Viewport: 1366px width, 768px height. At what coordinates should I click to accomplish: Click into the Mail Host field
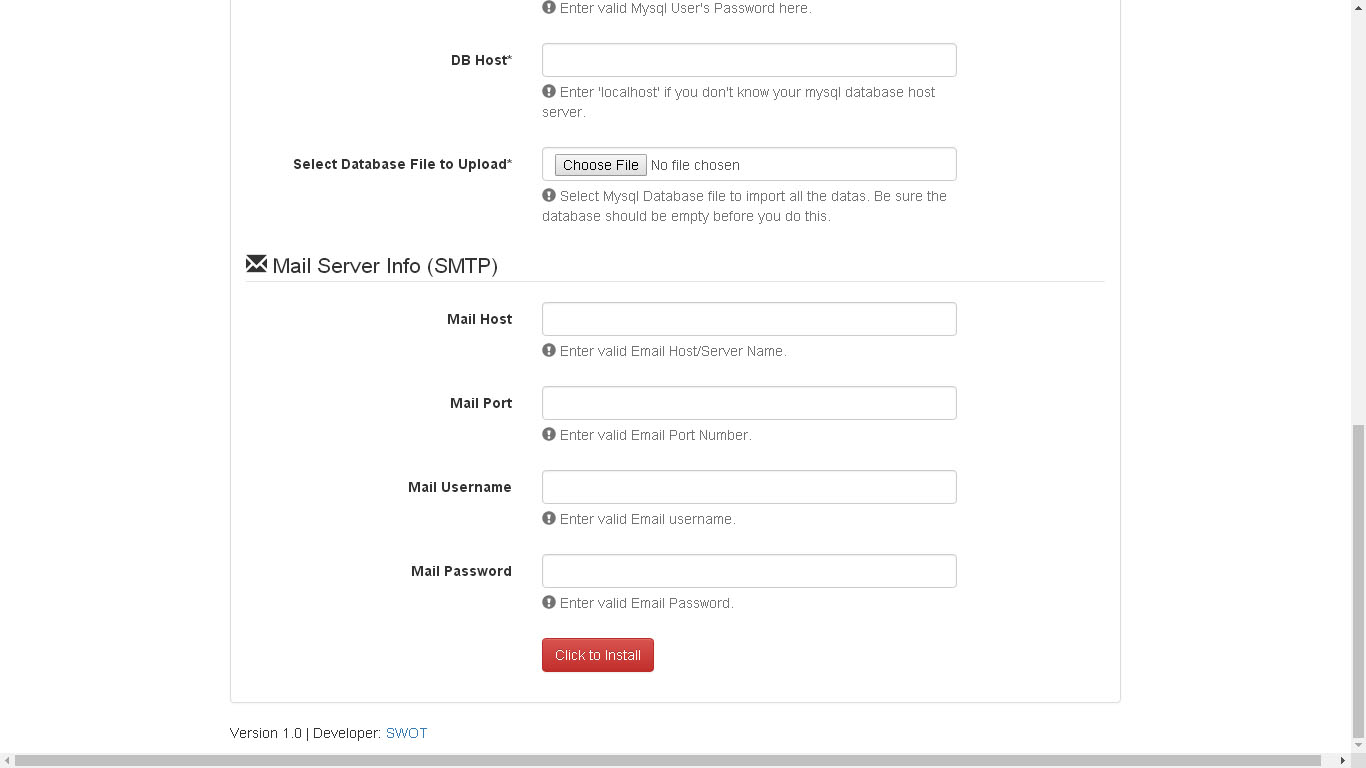[749, 319]
